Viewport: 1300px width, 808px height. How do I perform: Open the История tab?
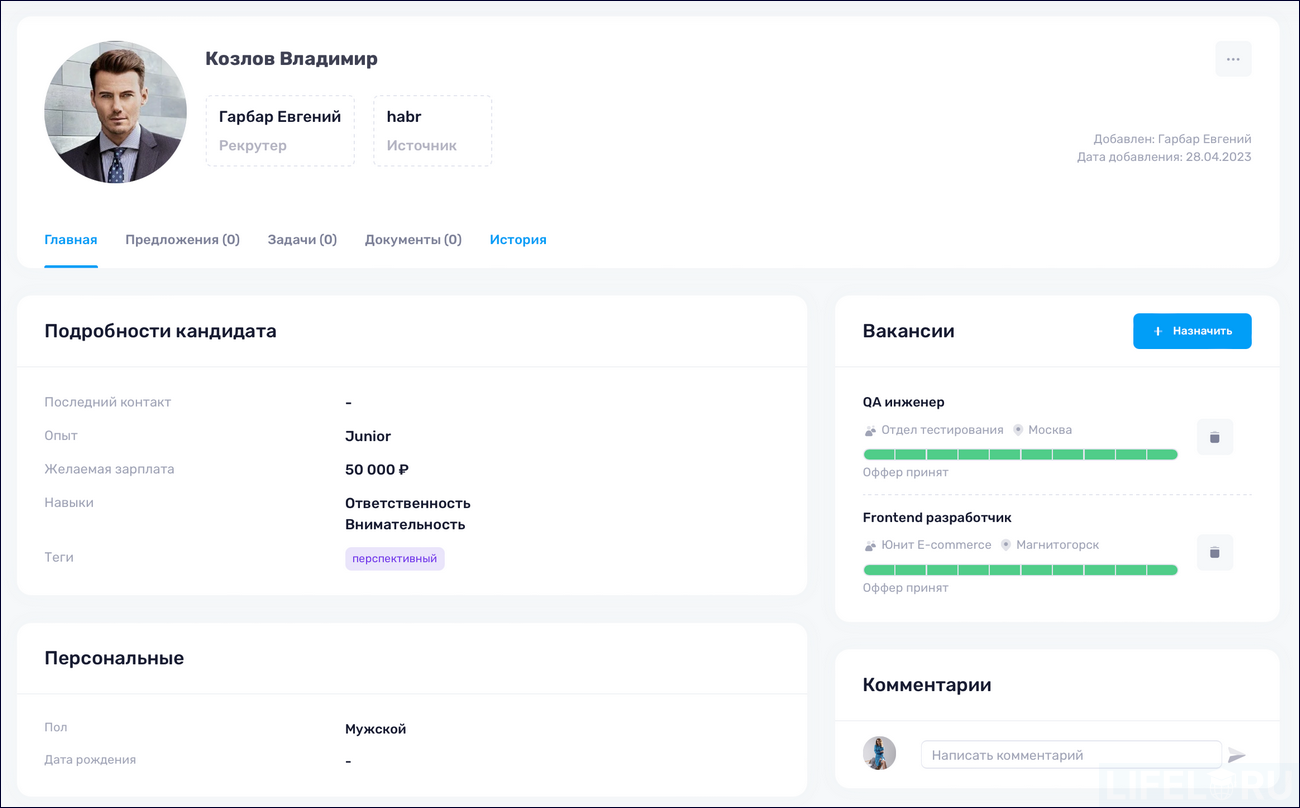pyautogui.click(x=518, y=239)
